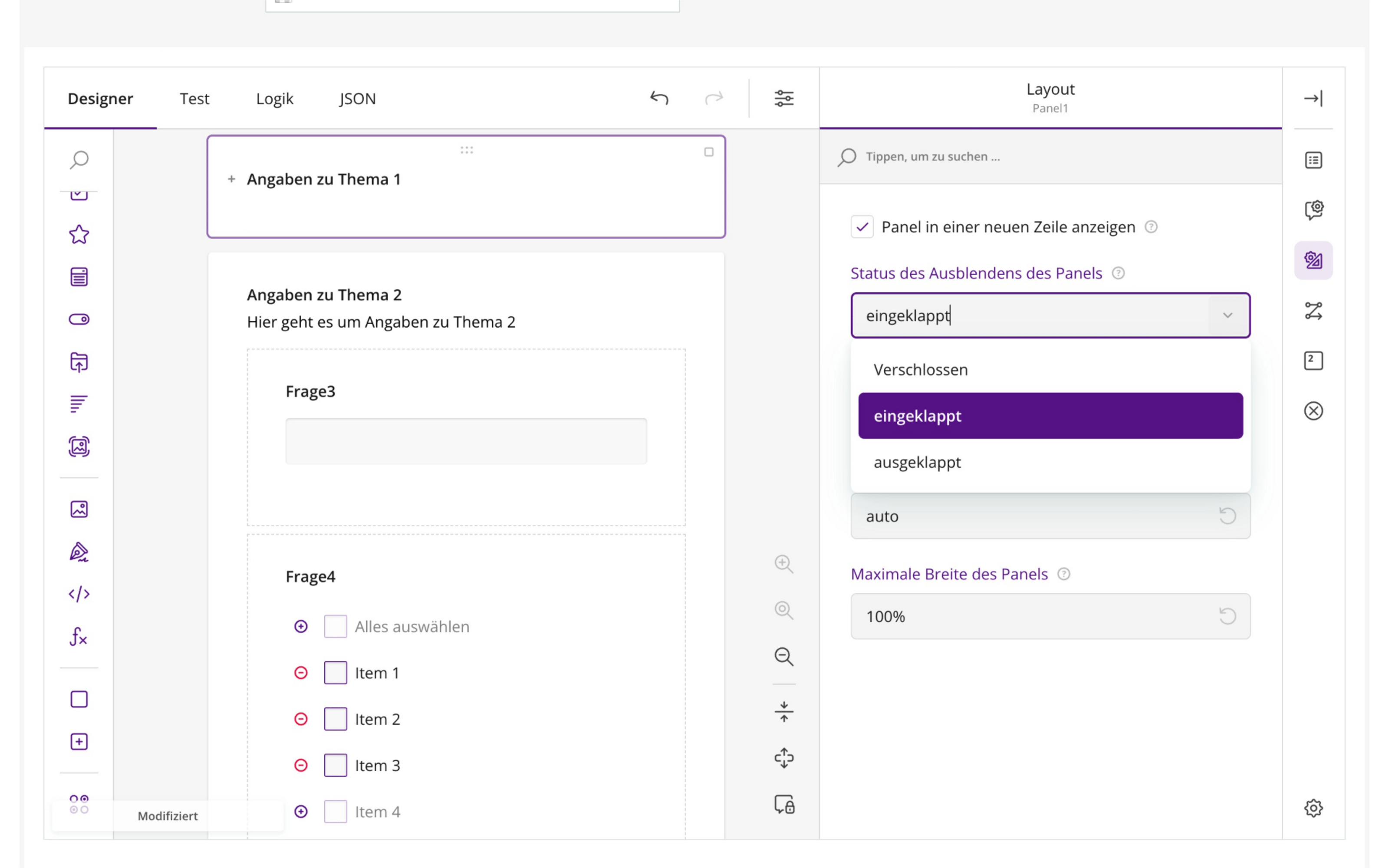
Task: Select the File upload toolbox item
Action: (x=79, y=362)
